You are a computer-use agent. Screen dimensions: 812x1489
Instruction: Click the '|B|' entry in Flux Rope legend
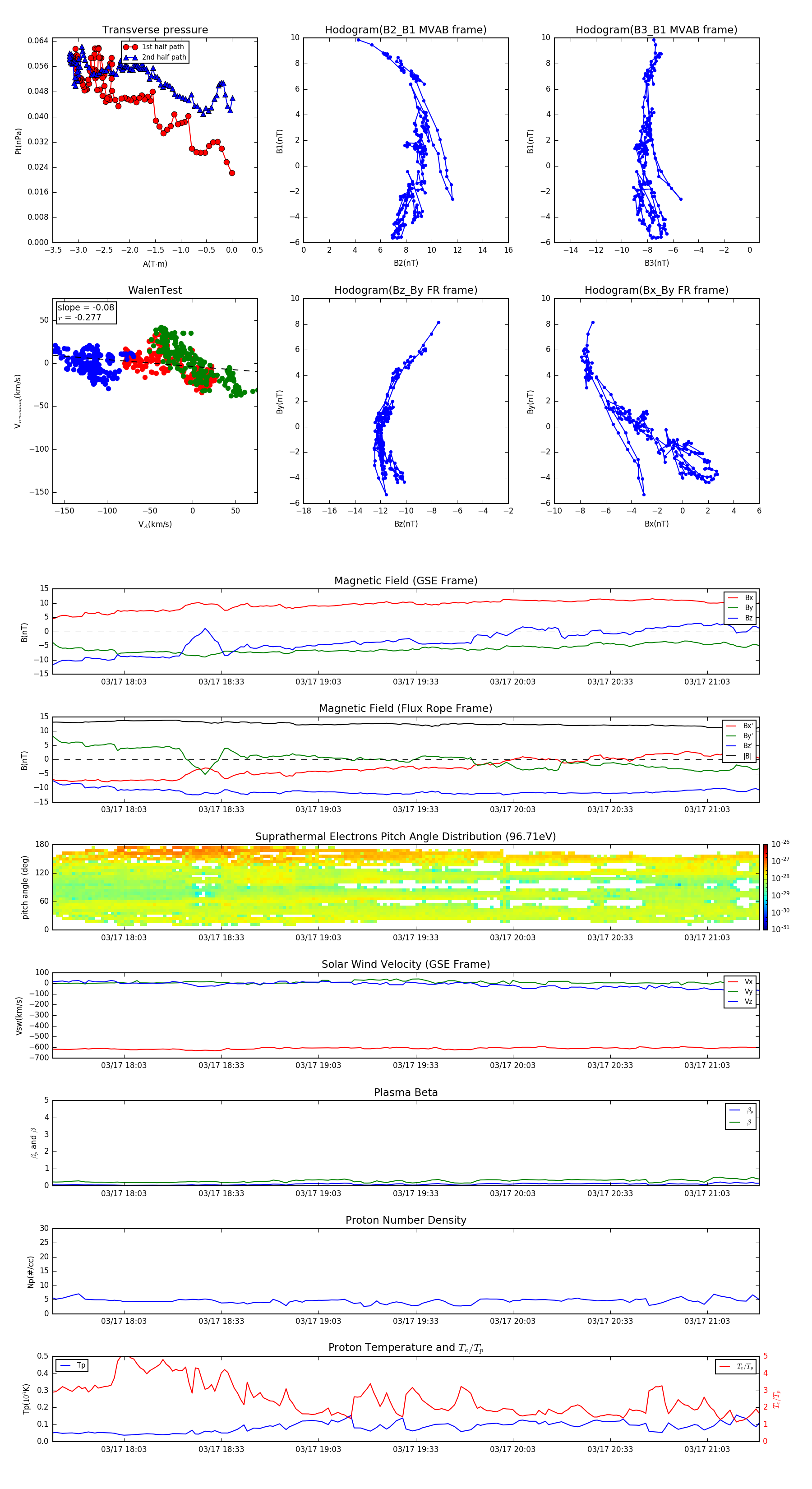click(x=740, y=756)
